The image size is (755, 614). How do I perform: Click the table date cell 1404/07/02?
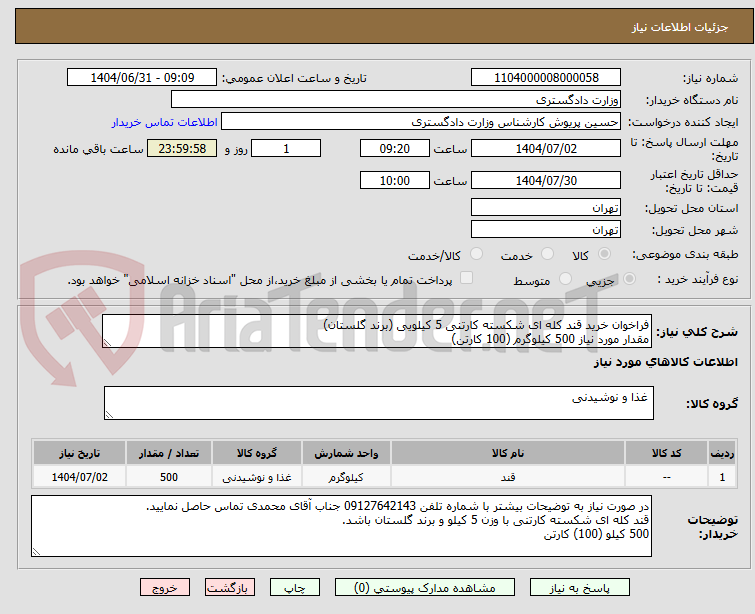click(80, 477)
